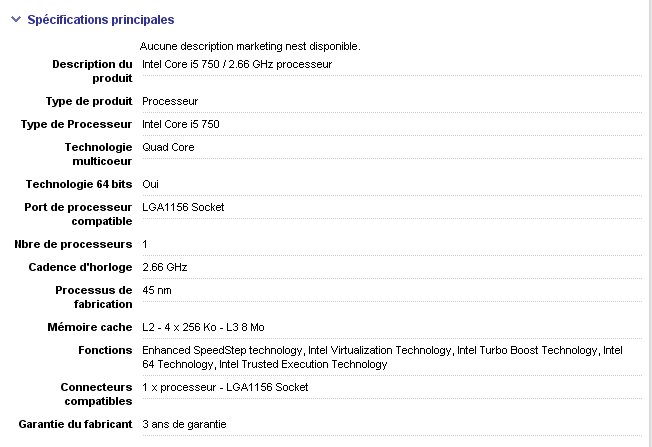
Task: Collapse the Spécifications principales chevron arrow
Action: tap(15, 19)
